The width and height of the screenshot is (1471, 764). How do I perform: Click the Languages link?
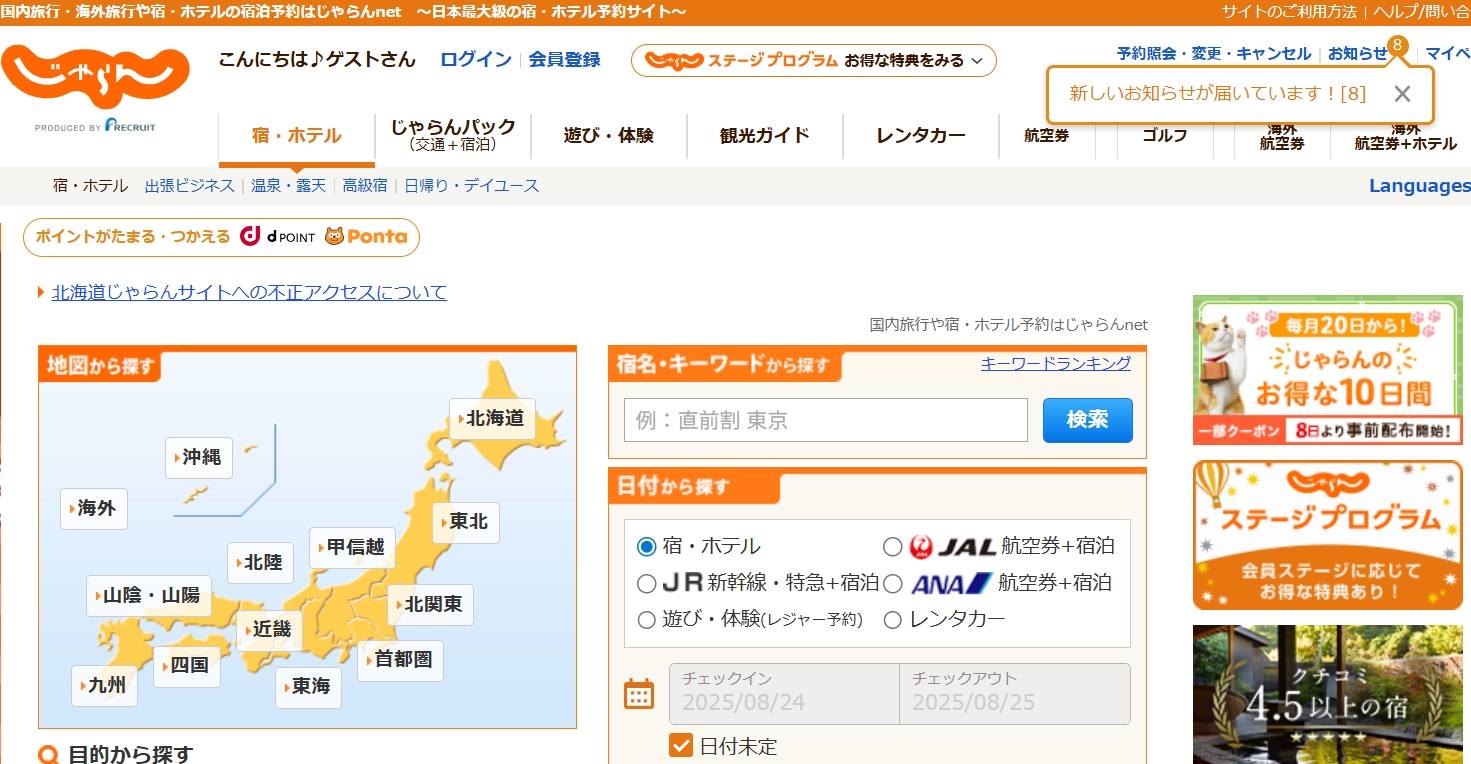[x=1420, y=186]
